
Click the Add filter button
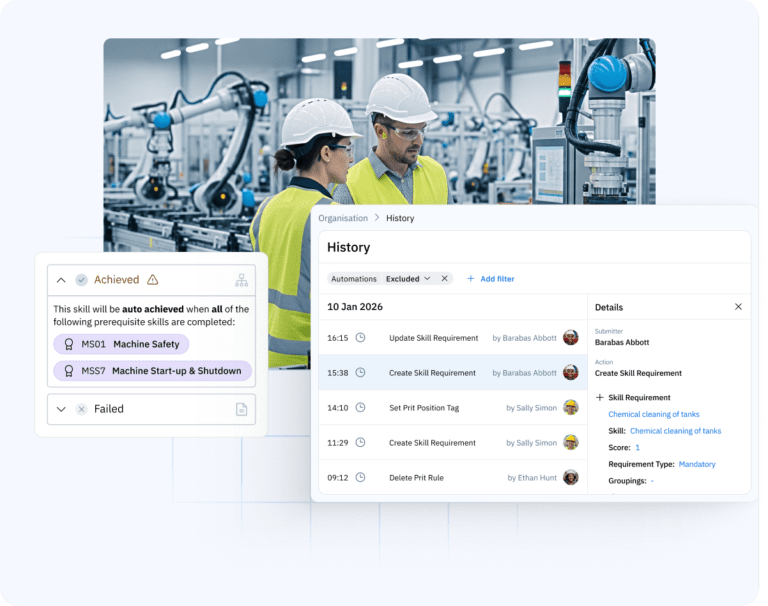click(490, 279)
